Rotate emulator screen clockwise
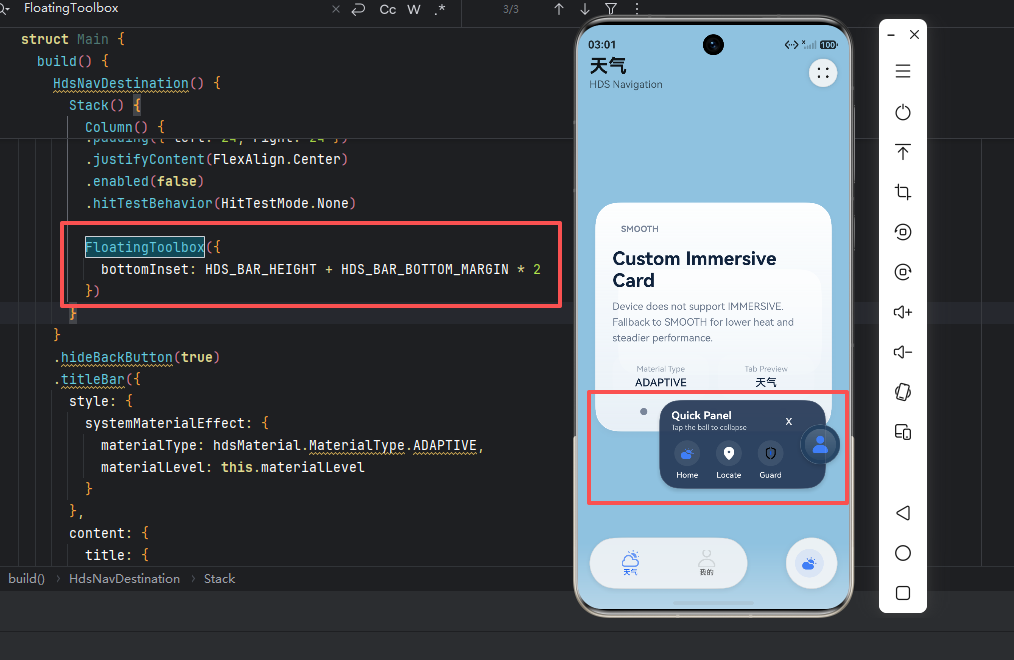 pos(903,272)
